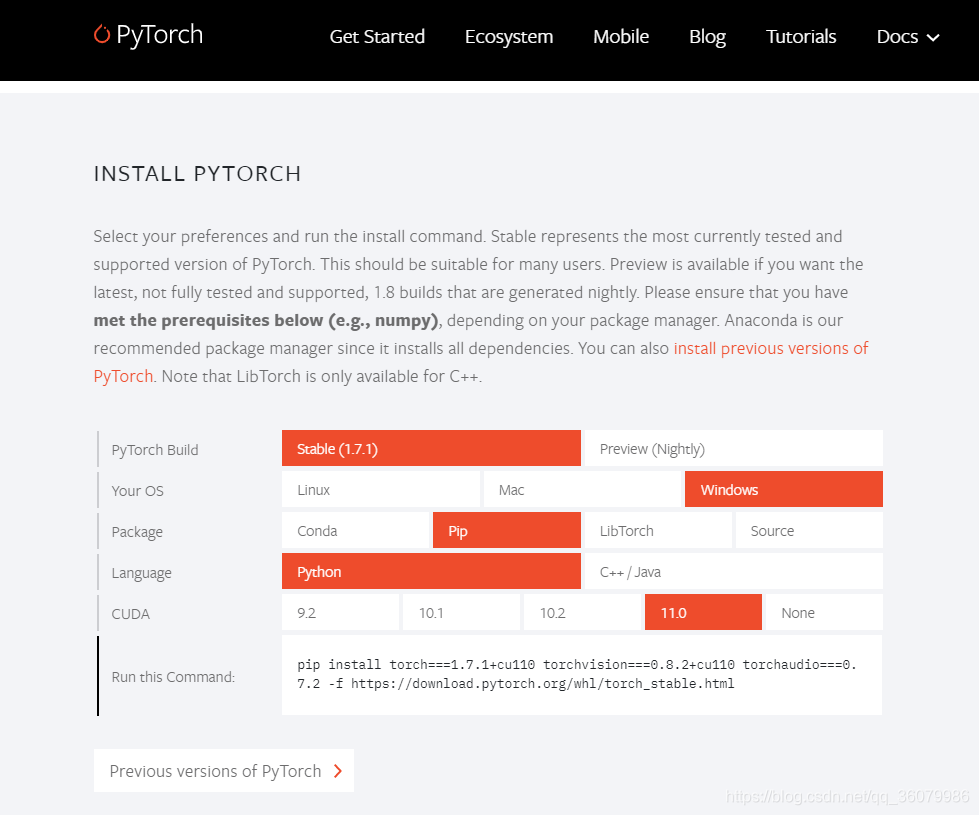Open the Tutorials page

(x=801, y=37)
